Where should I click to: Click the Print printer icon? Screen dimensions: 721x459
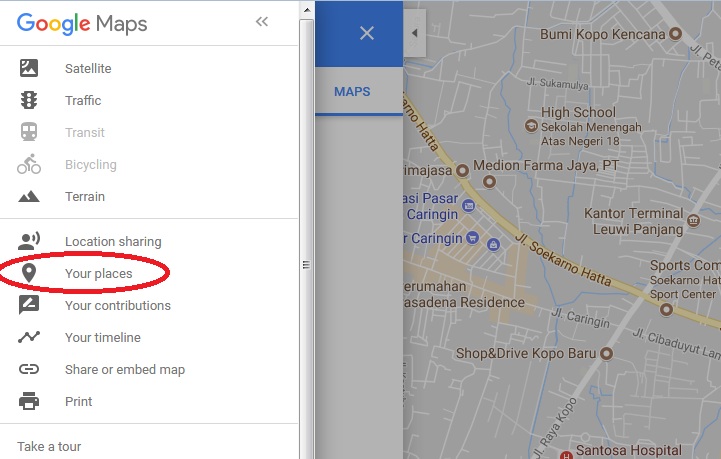point(29,401)
